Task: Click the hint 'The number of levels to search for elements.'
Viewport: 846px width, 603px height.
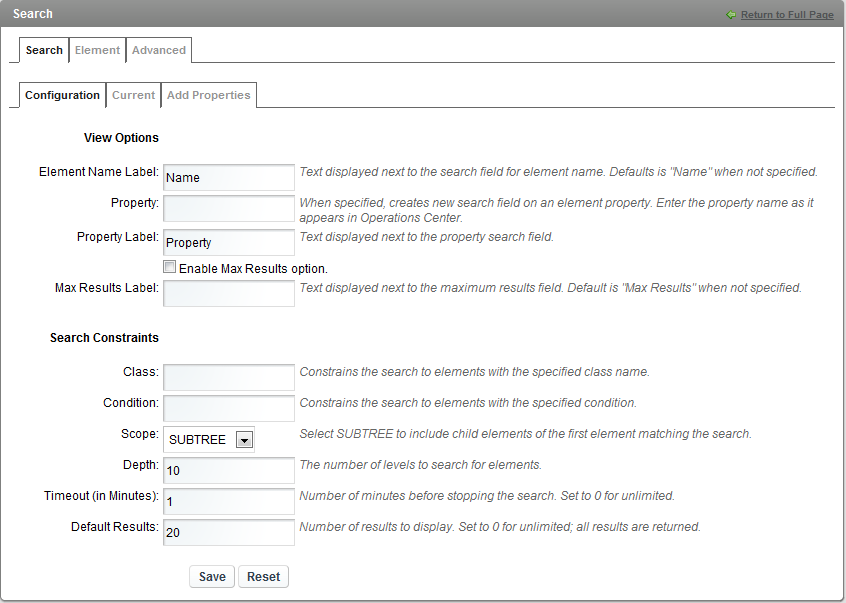Action: (420, 465)
